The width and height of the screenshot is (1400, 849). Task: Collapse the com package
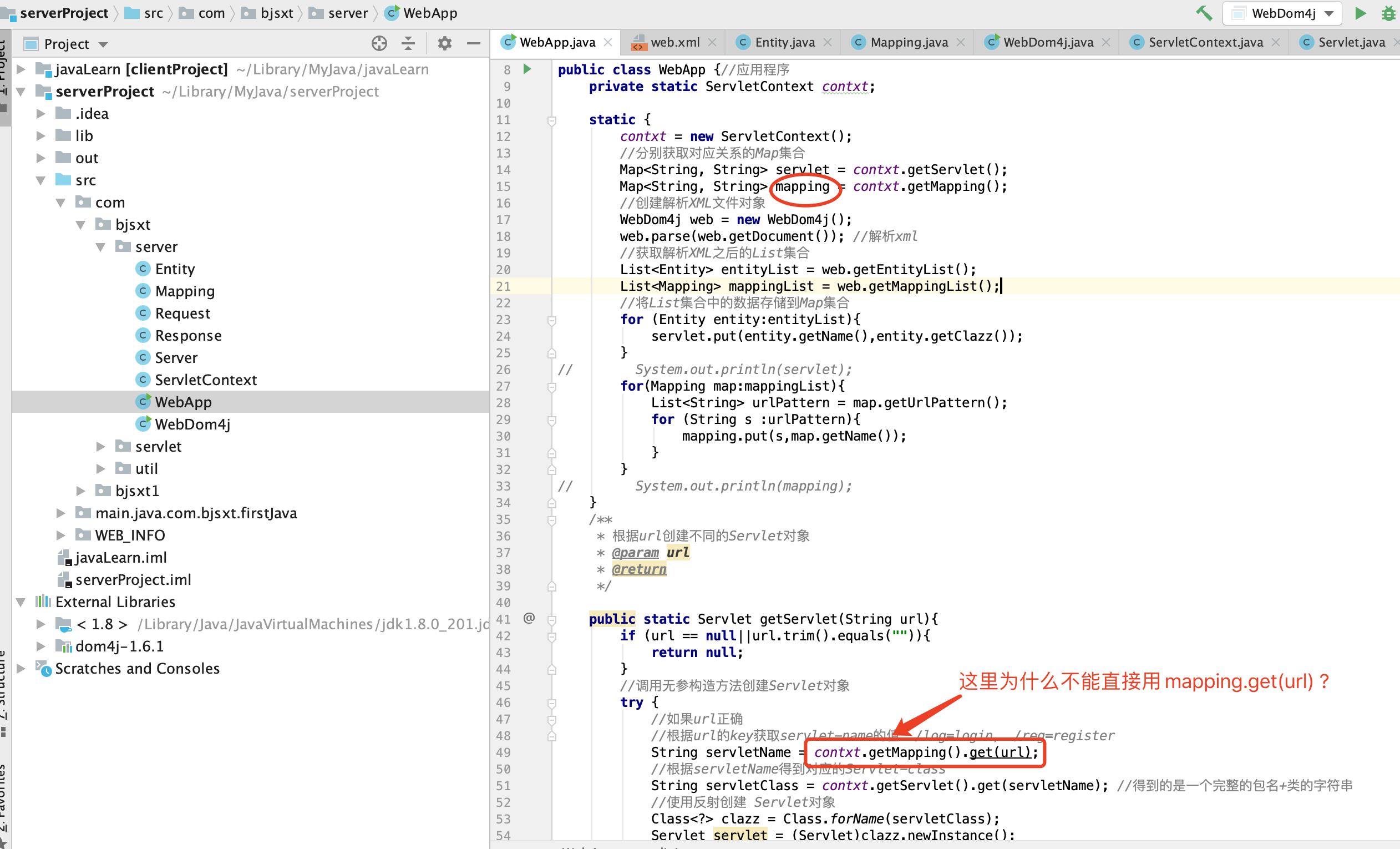pyautogui.click(x=61, y=203)
